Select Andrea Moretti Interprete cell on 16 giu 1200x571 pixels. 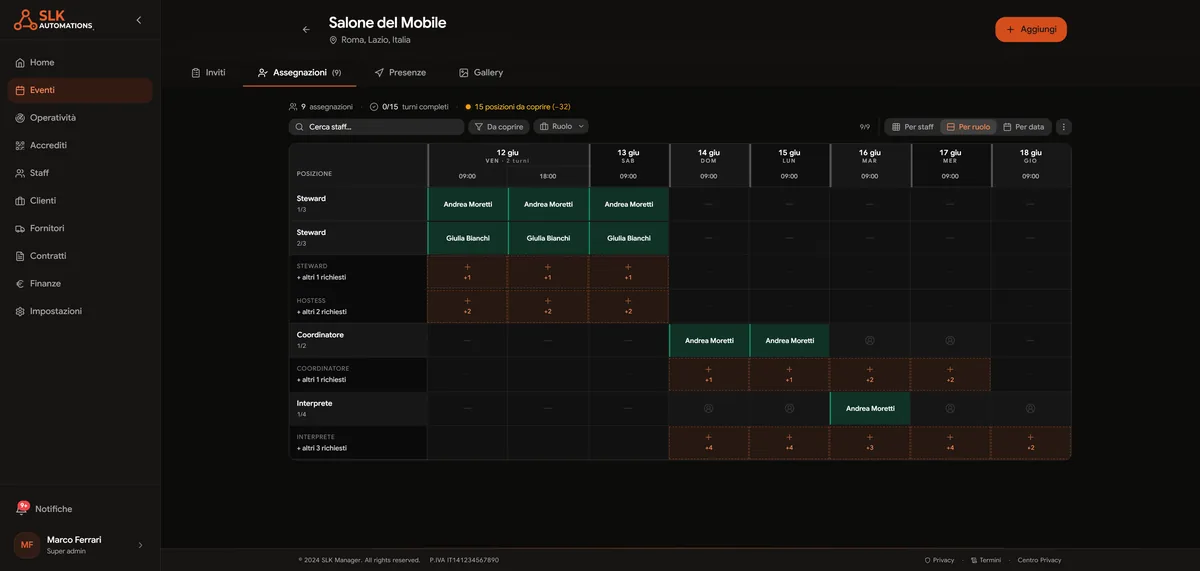click(x=869, y=408)
